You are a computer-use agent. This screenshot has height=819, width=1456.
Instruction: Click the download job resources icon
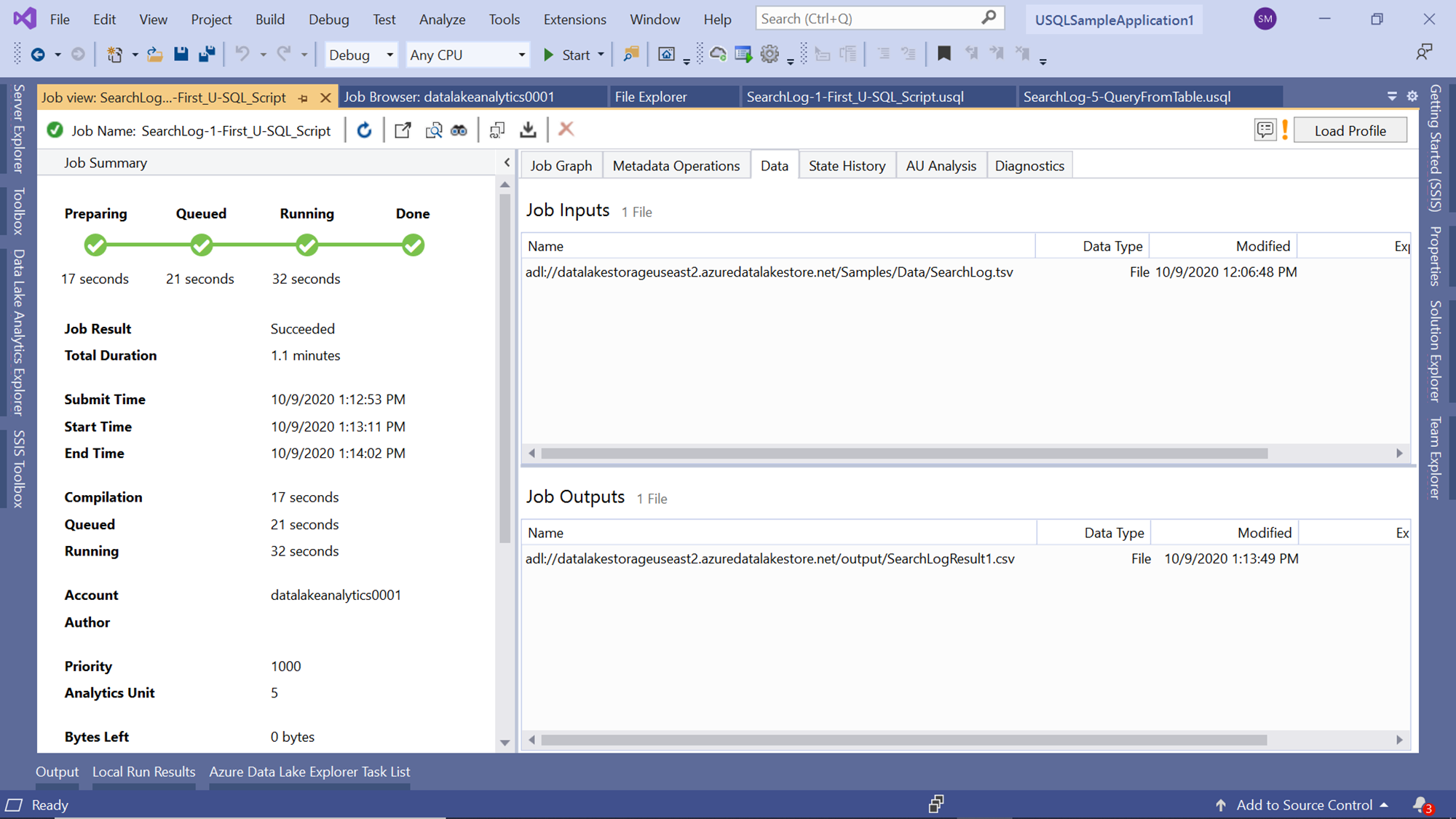529,130
